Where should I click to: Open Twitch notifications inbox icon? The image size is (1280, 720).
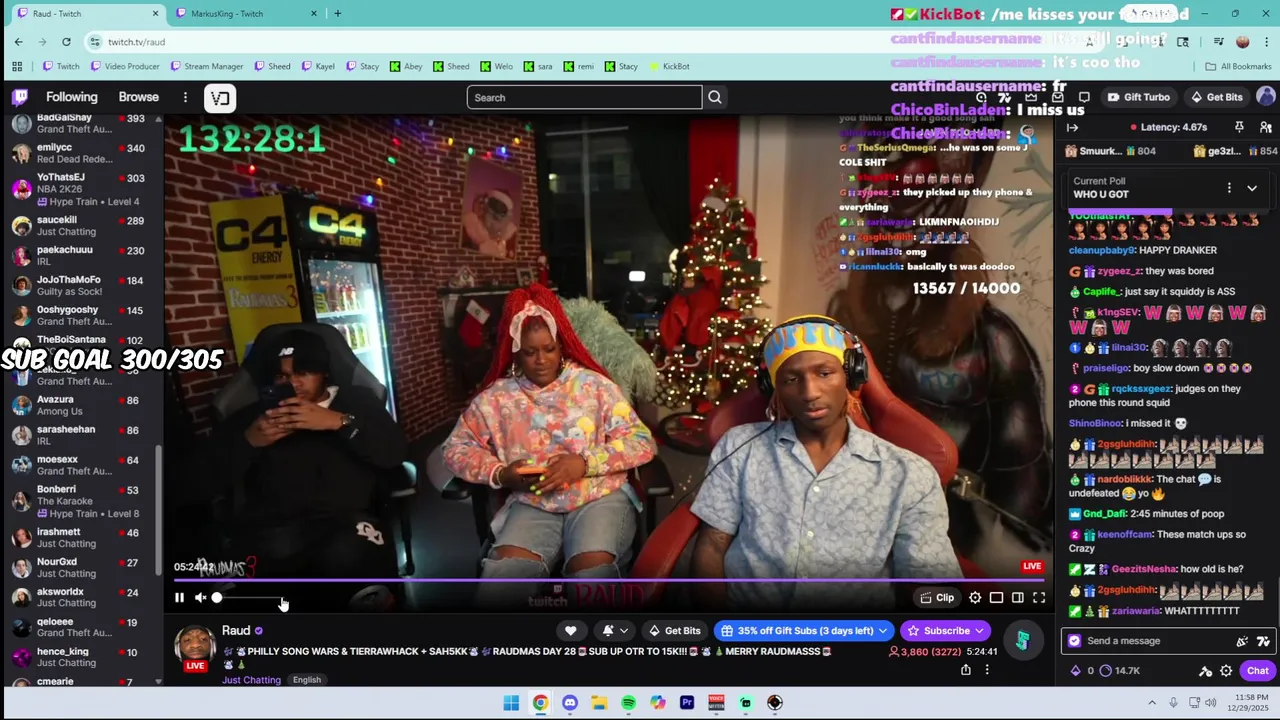point(1057,97)
